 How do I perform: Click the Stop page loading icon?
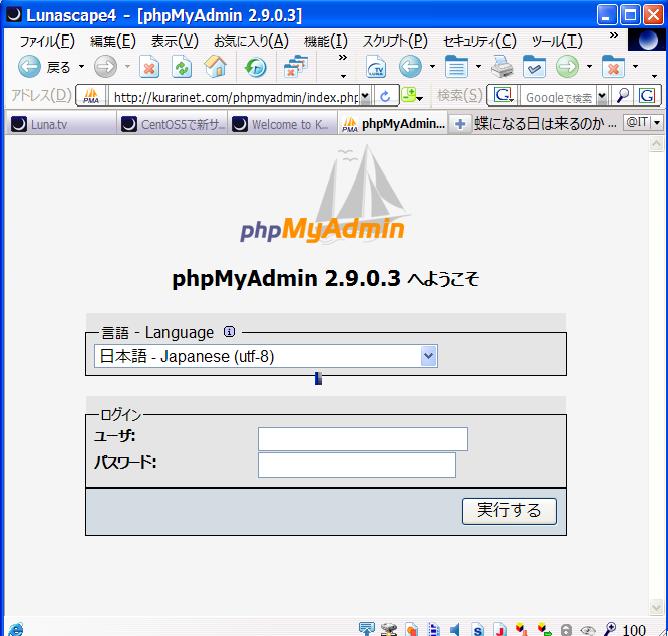coord(149,67)
